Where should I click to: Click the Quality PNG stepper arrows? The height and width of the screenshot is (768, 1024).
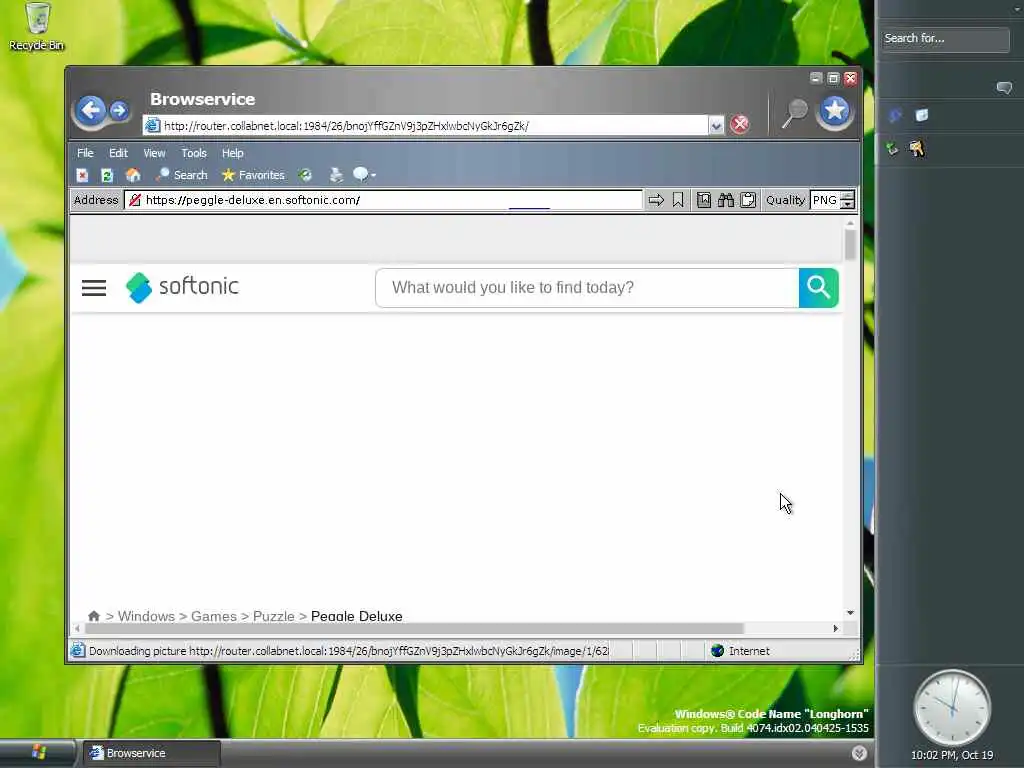[847, 200]
